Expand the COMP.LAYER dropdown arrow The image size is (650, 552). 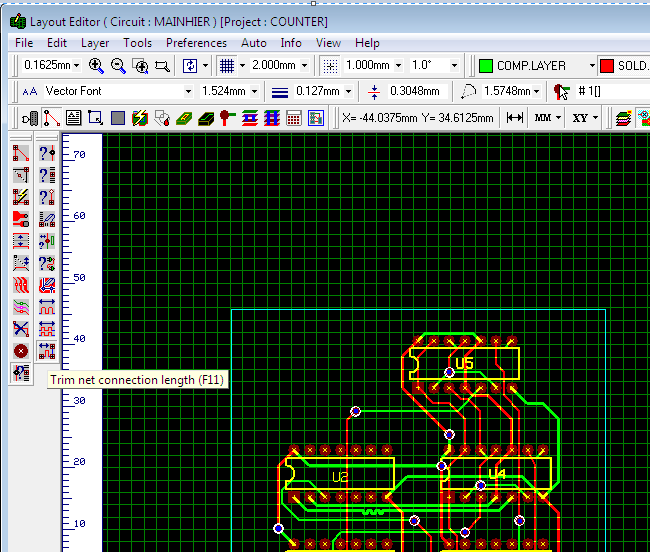[592, 65]
